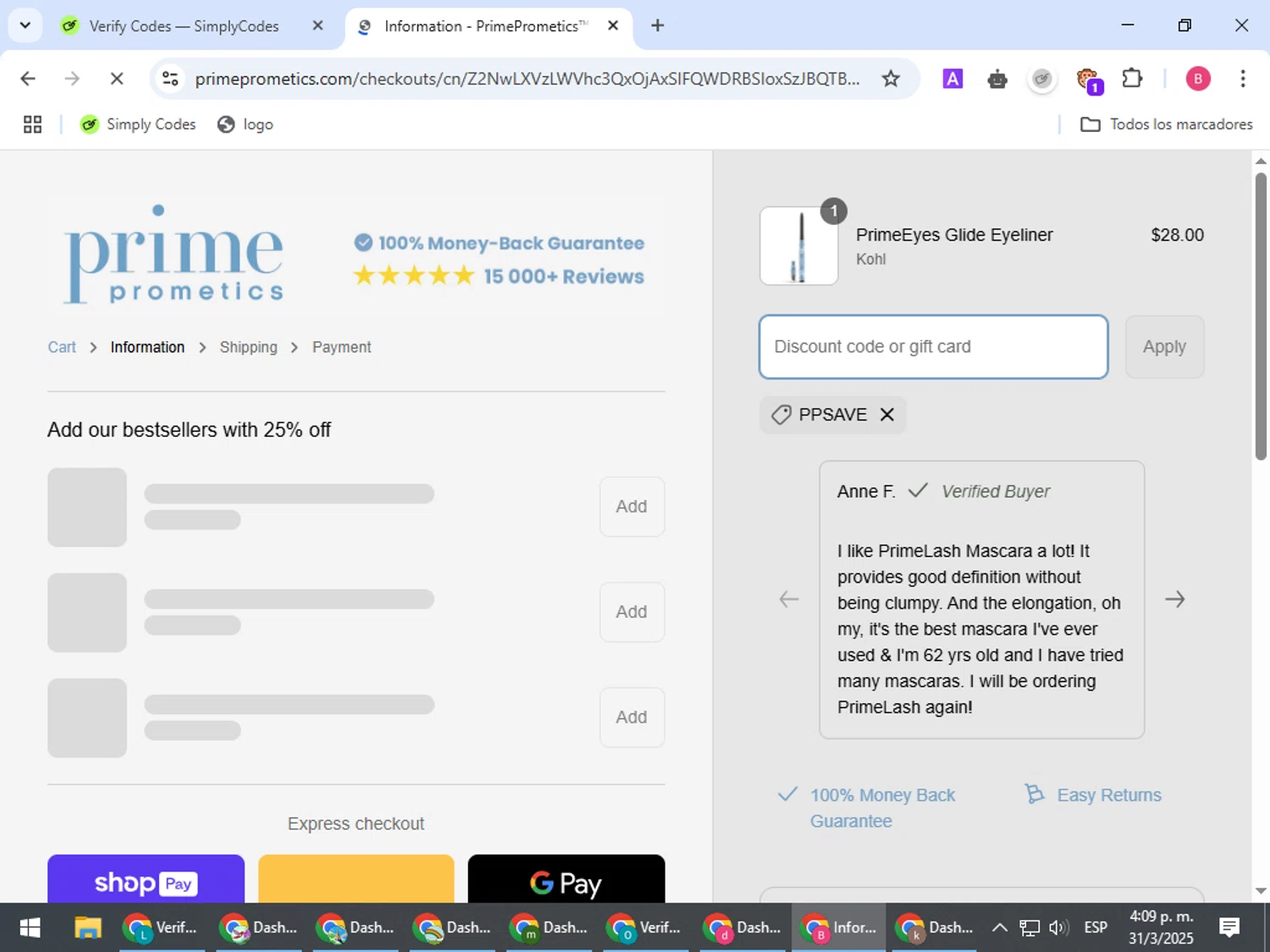
Task: Open File Explorer from taskbar
Action: 87,928
